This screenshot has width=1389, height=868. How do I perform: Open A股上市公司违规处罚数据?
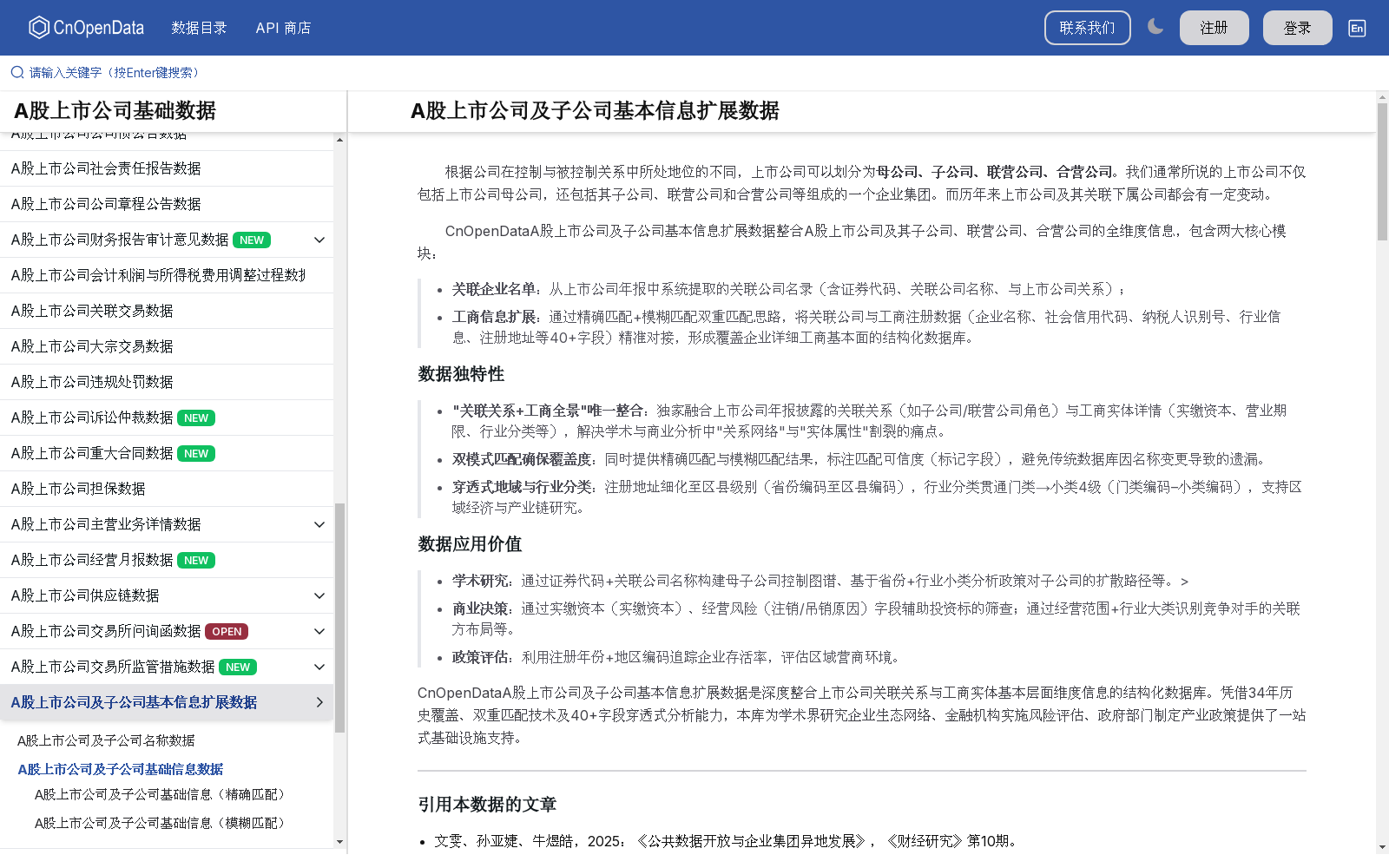coord(167,382)
